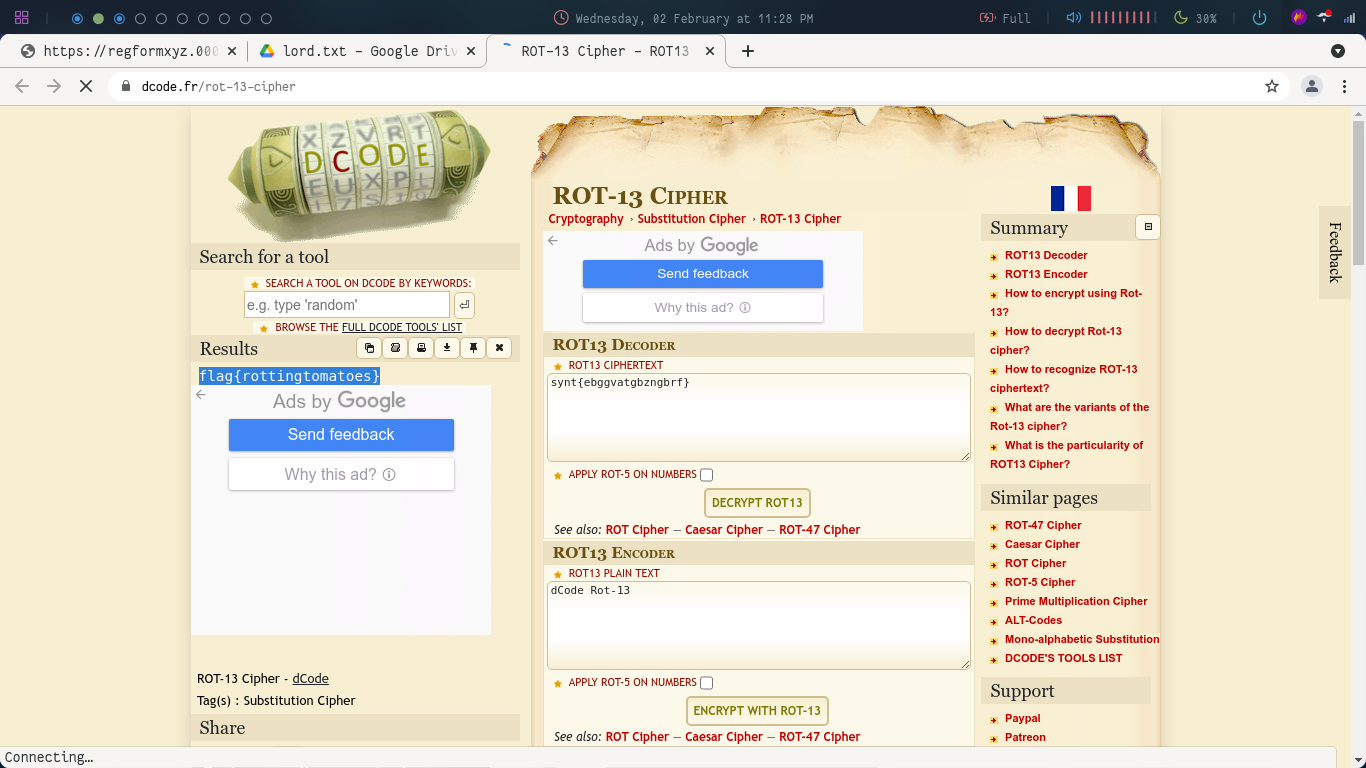Click the browser address bar URL
This screenshot has height=768, width=1366.
coord(219,86)
